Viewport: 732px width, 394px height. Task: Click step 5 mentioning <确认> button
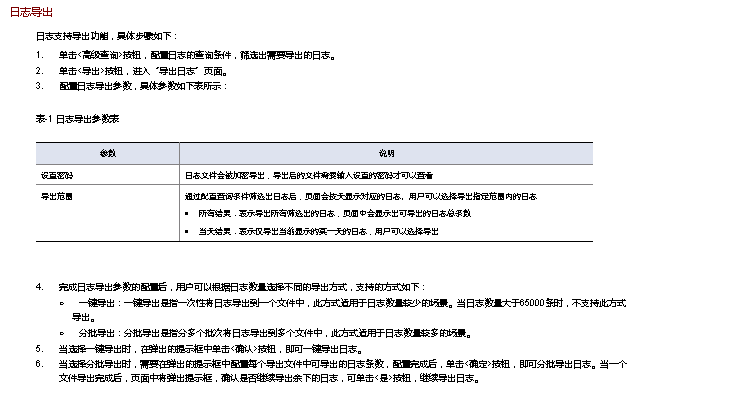(200, 349)
